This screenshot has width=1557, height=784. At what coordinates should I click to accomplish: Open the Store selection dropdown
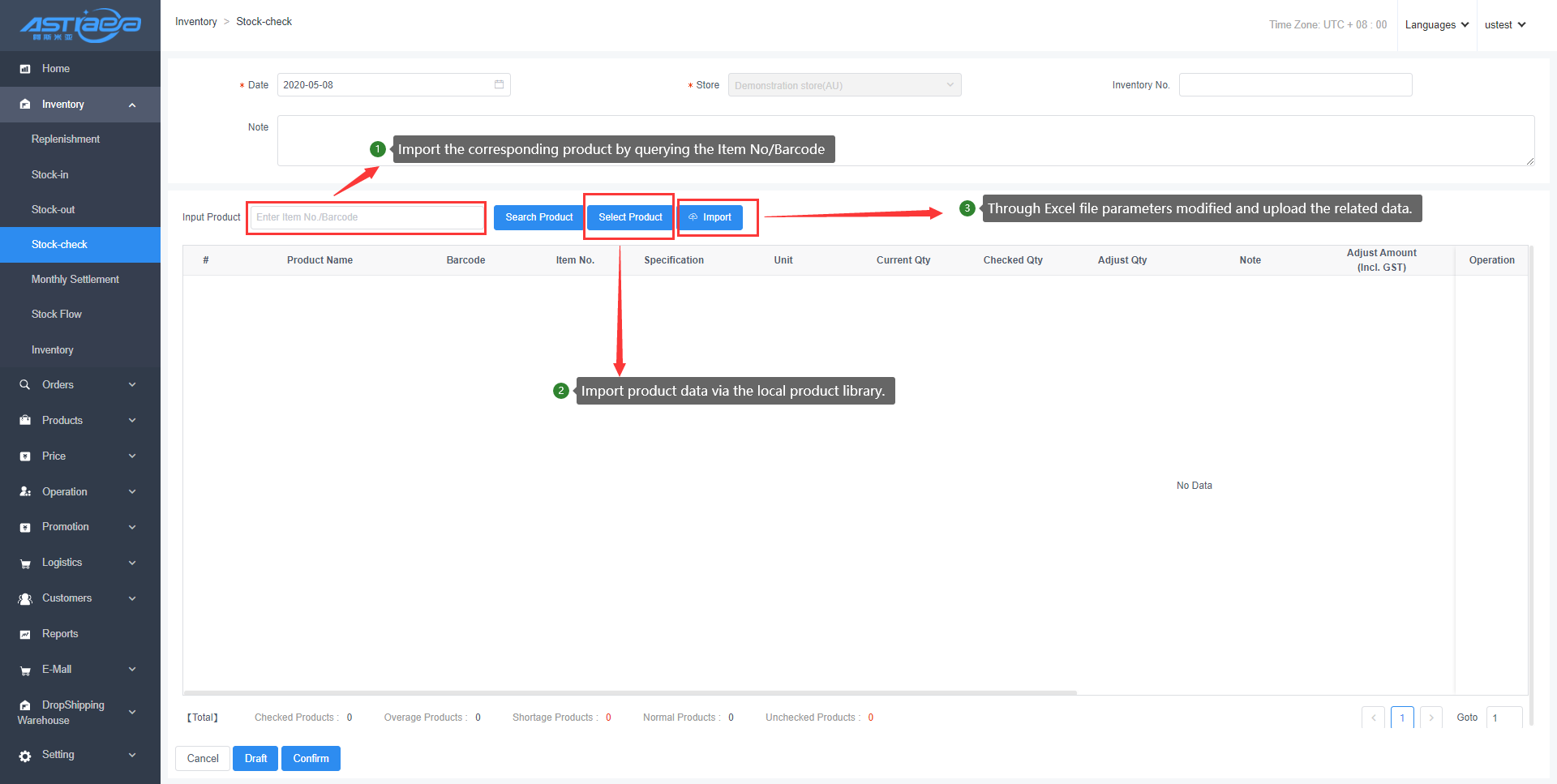[x=844, y=85]
